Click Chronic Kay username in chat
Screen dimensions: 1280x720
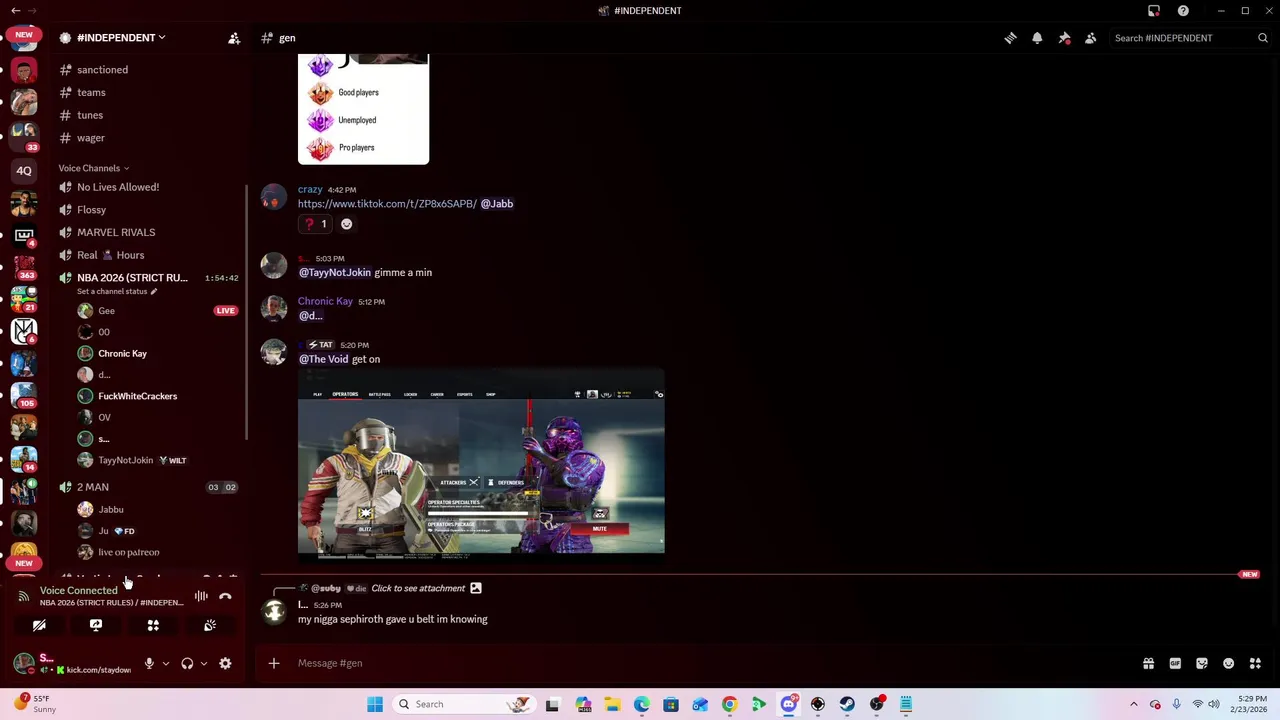pyautogui.click(x=325, y=301)
